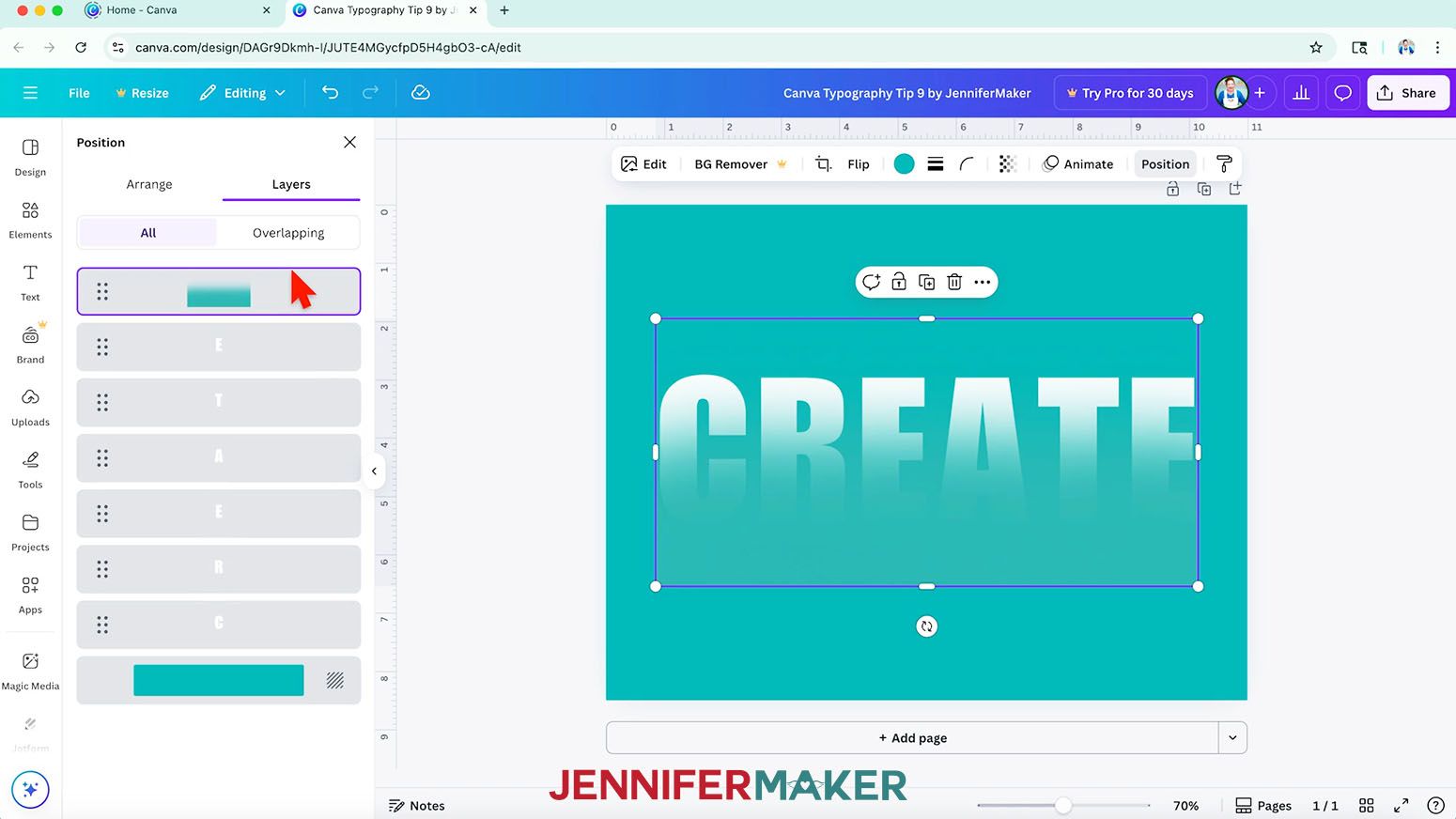
Task: Open the Resize menu
Action: 143,93
